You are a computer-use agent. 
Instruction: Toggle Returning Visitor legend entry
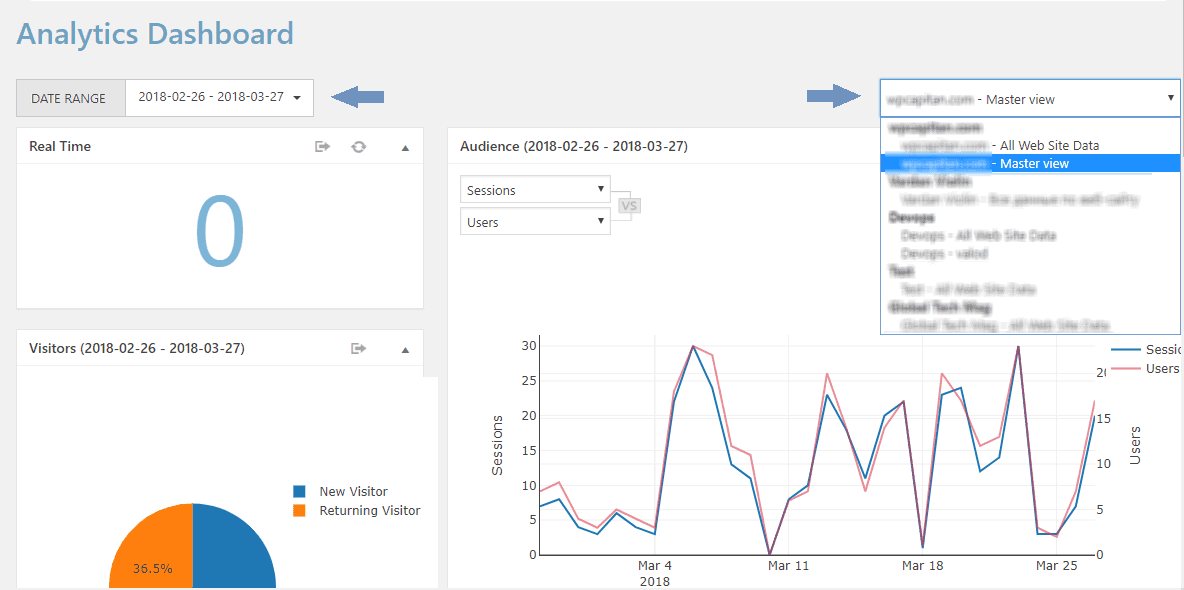(356, 511)
